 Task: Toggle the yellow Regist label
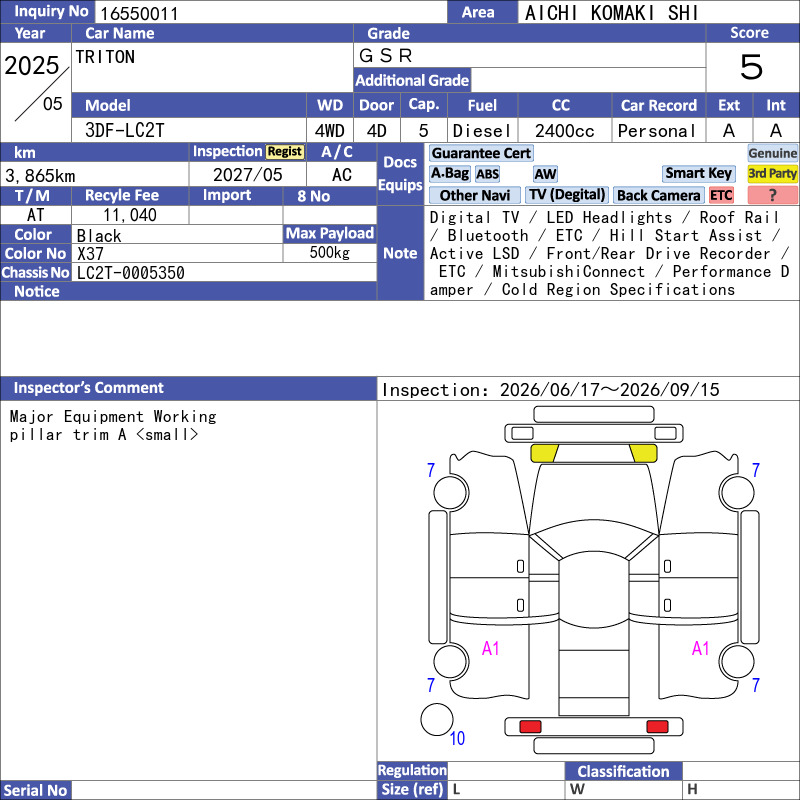pos(285,152)
